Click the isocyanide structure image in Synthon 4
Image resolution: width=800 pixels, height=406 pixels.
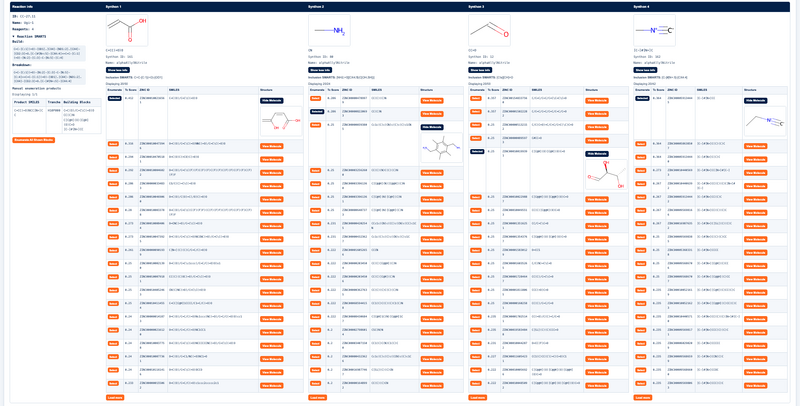click(x=655, y=31)
